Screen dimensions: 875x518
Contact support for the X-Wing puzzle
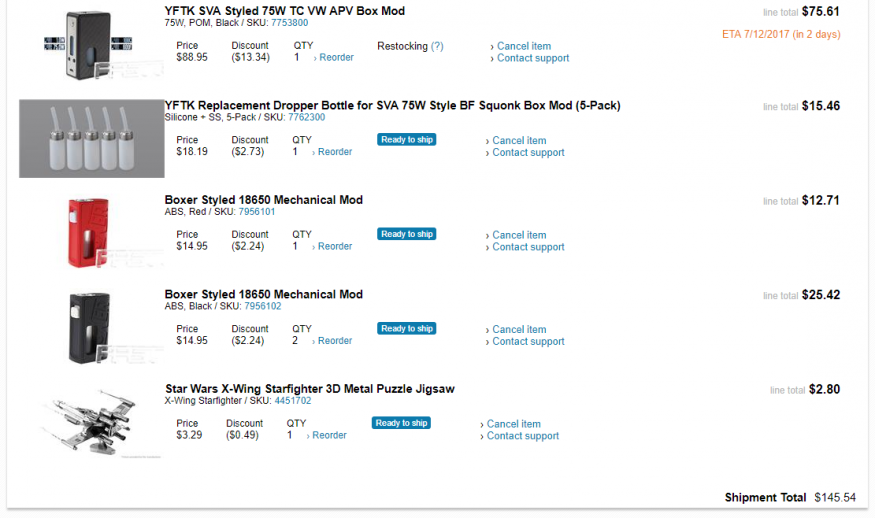tap(522, 436)
